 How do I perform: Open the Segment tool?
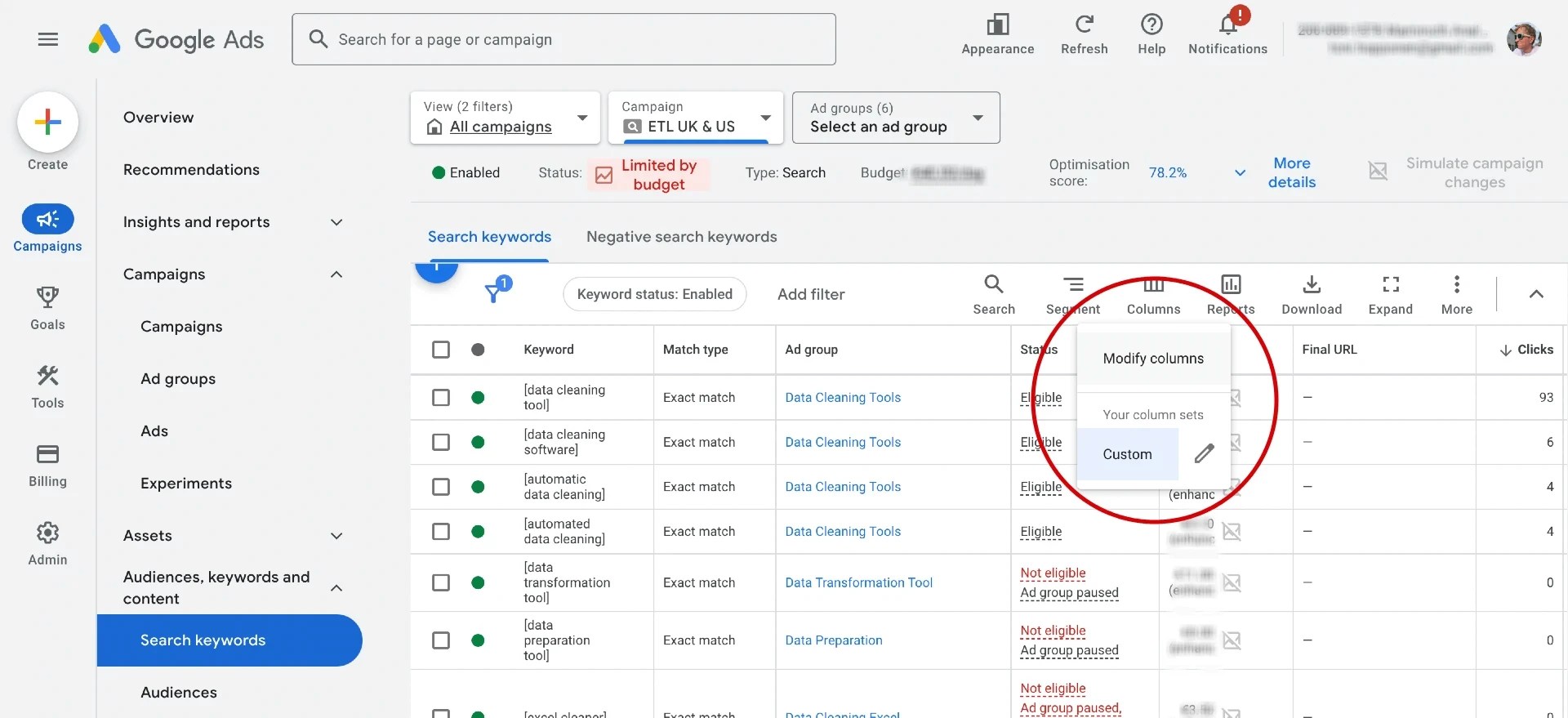point(1073,295)
